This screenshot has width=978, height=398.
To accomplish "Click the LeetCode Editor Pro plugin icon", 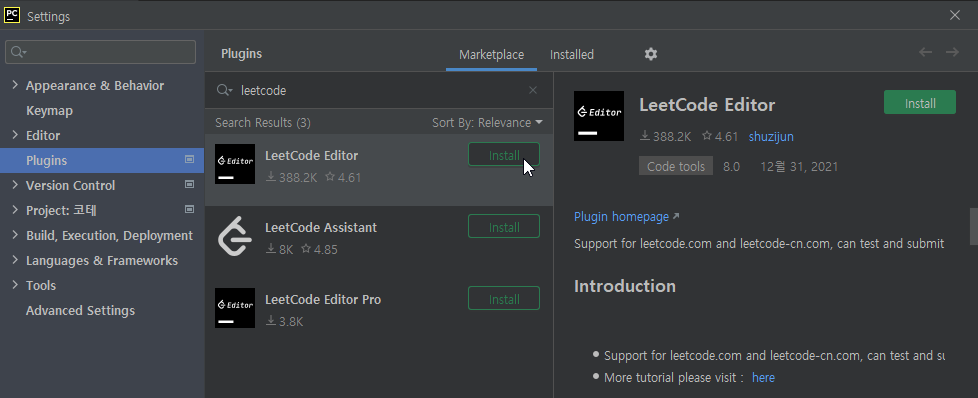I will click(235, 308).
